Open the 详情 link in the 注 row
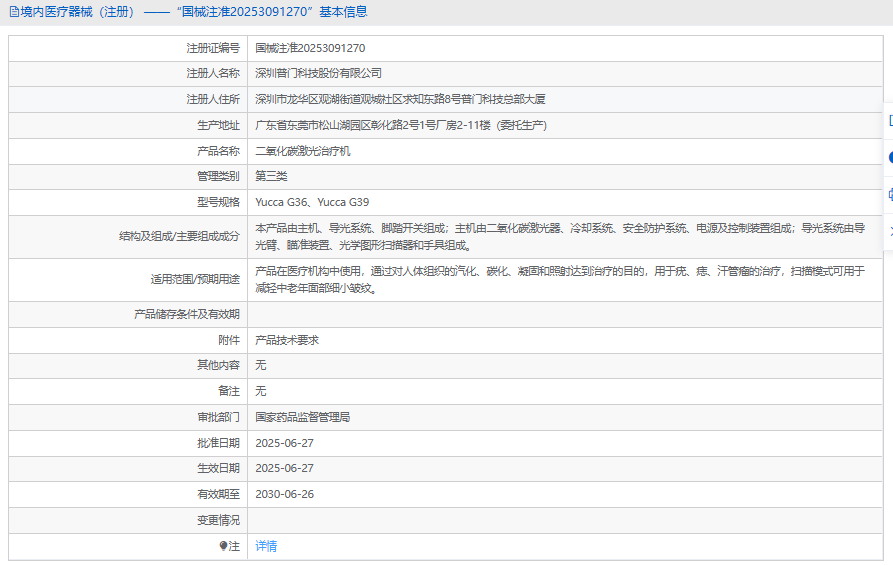The width and height of the screenshot is (893, 566). click(x=266, y=546)
